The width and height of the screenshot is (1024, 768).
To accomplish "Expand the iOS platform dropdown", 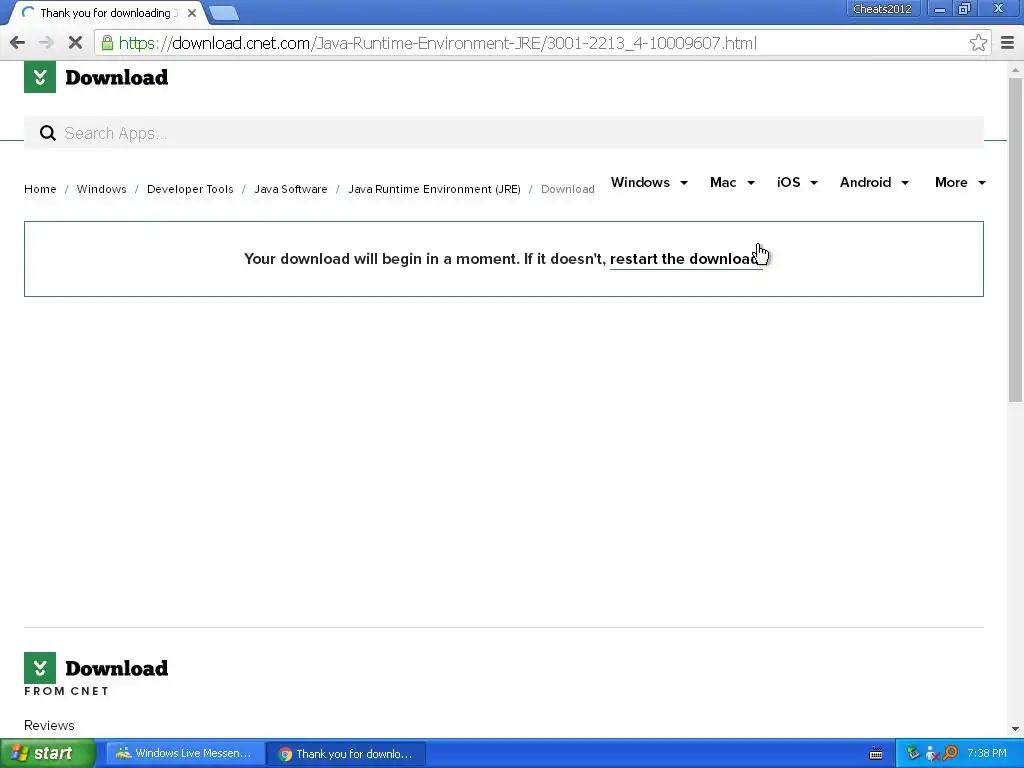I will 797,182.
